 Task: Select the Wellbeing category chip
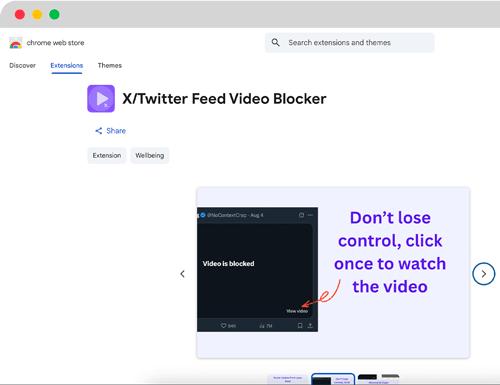coord(150,155)
